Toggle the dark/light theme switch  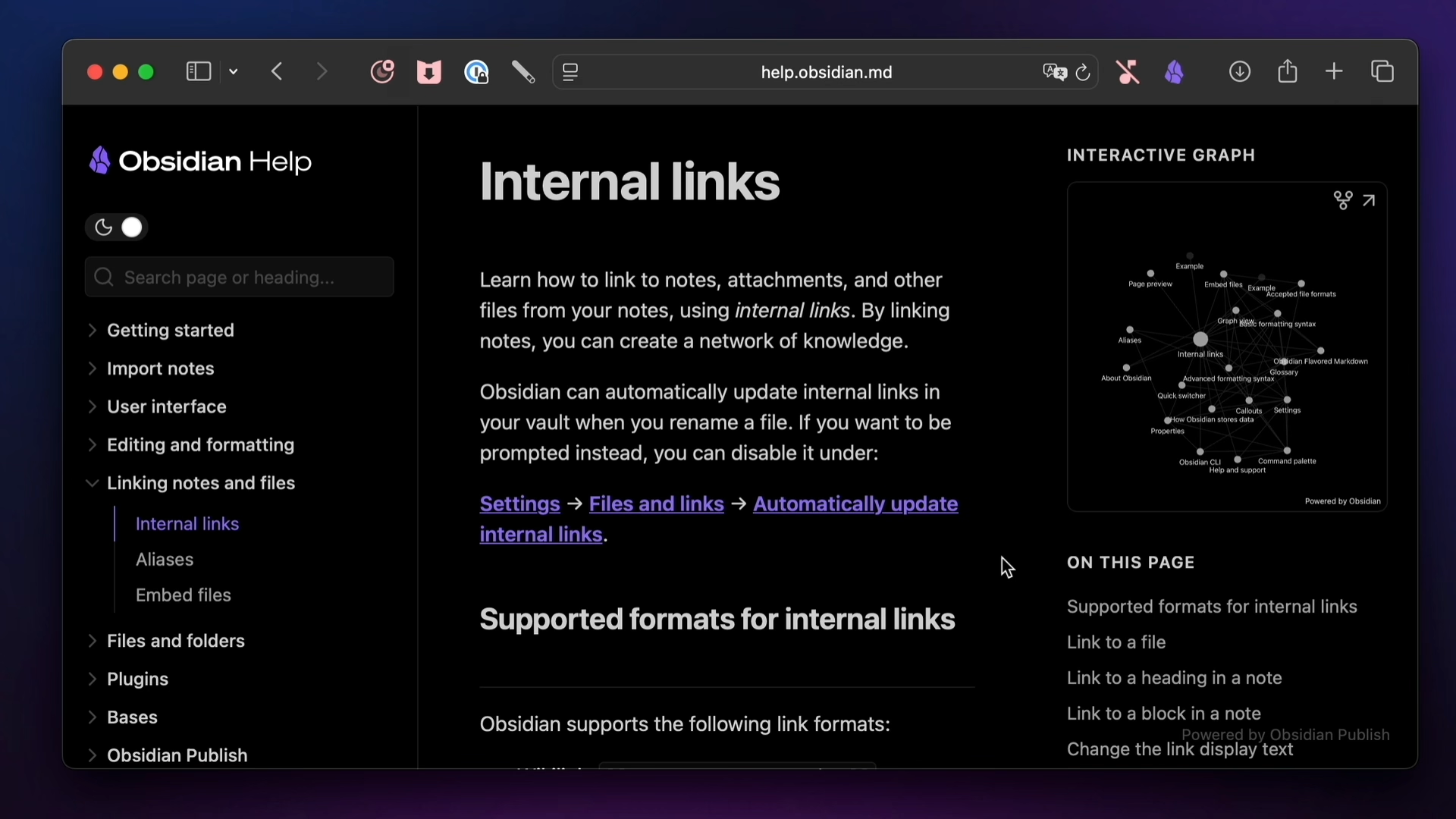pyautogui.click(x=117, y=227)
